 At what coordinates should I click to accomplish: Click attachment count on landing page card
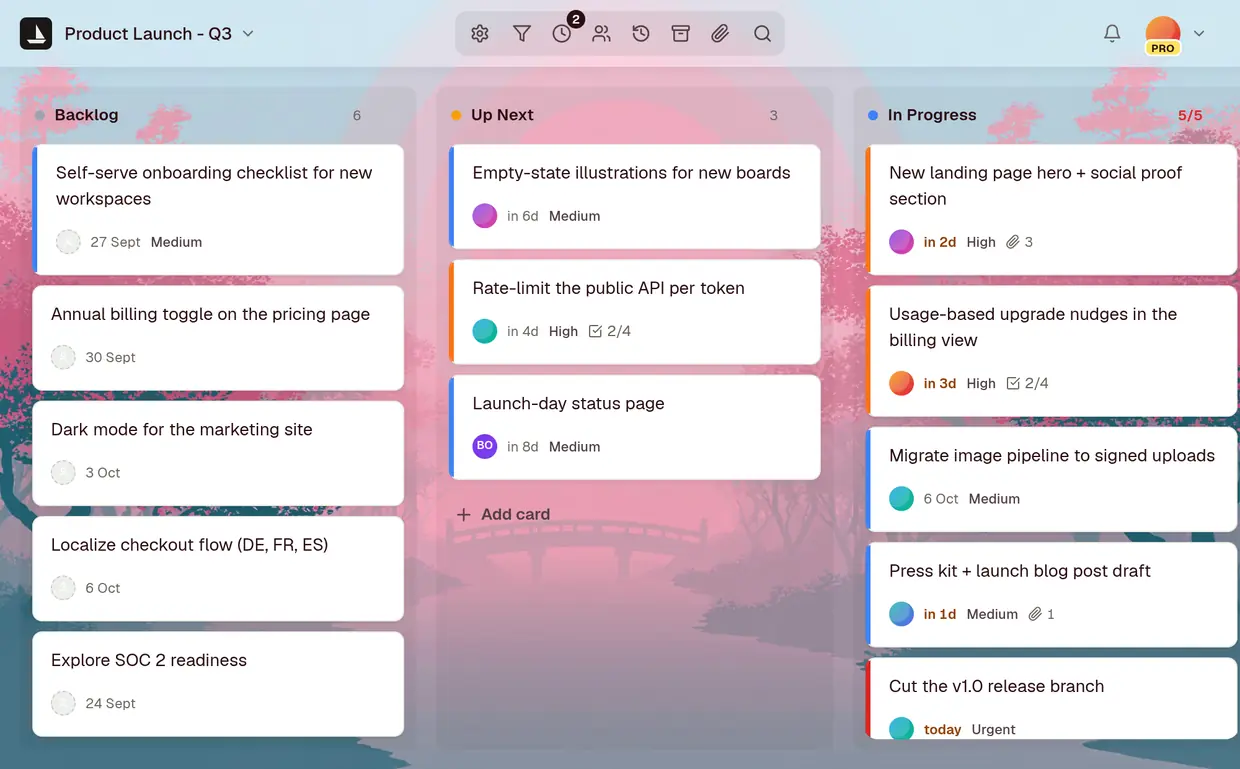[1020, 242]
